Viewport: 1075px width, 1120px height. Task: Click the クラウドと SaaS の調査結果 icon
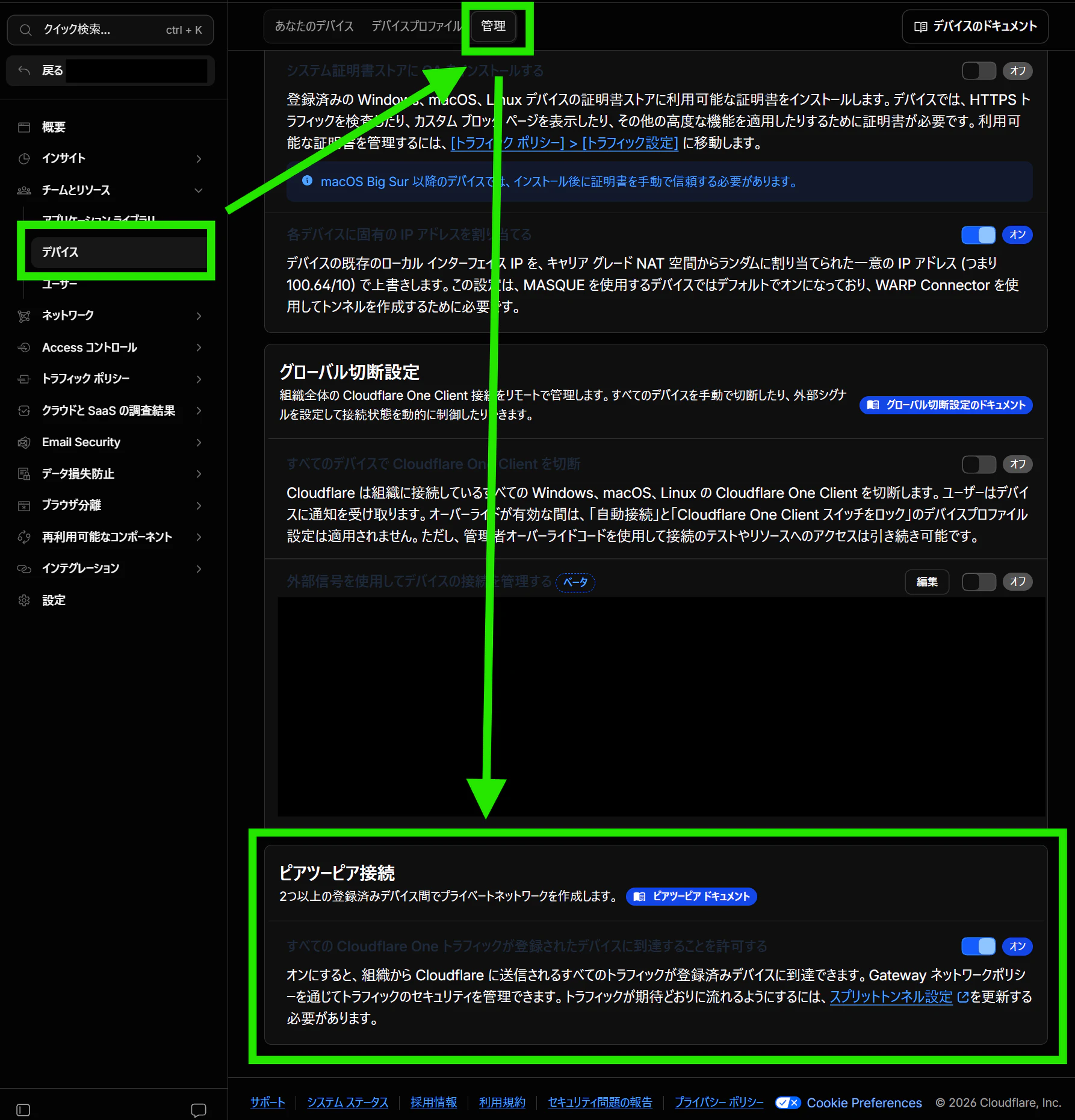[x=24, y=411]
